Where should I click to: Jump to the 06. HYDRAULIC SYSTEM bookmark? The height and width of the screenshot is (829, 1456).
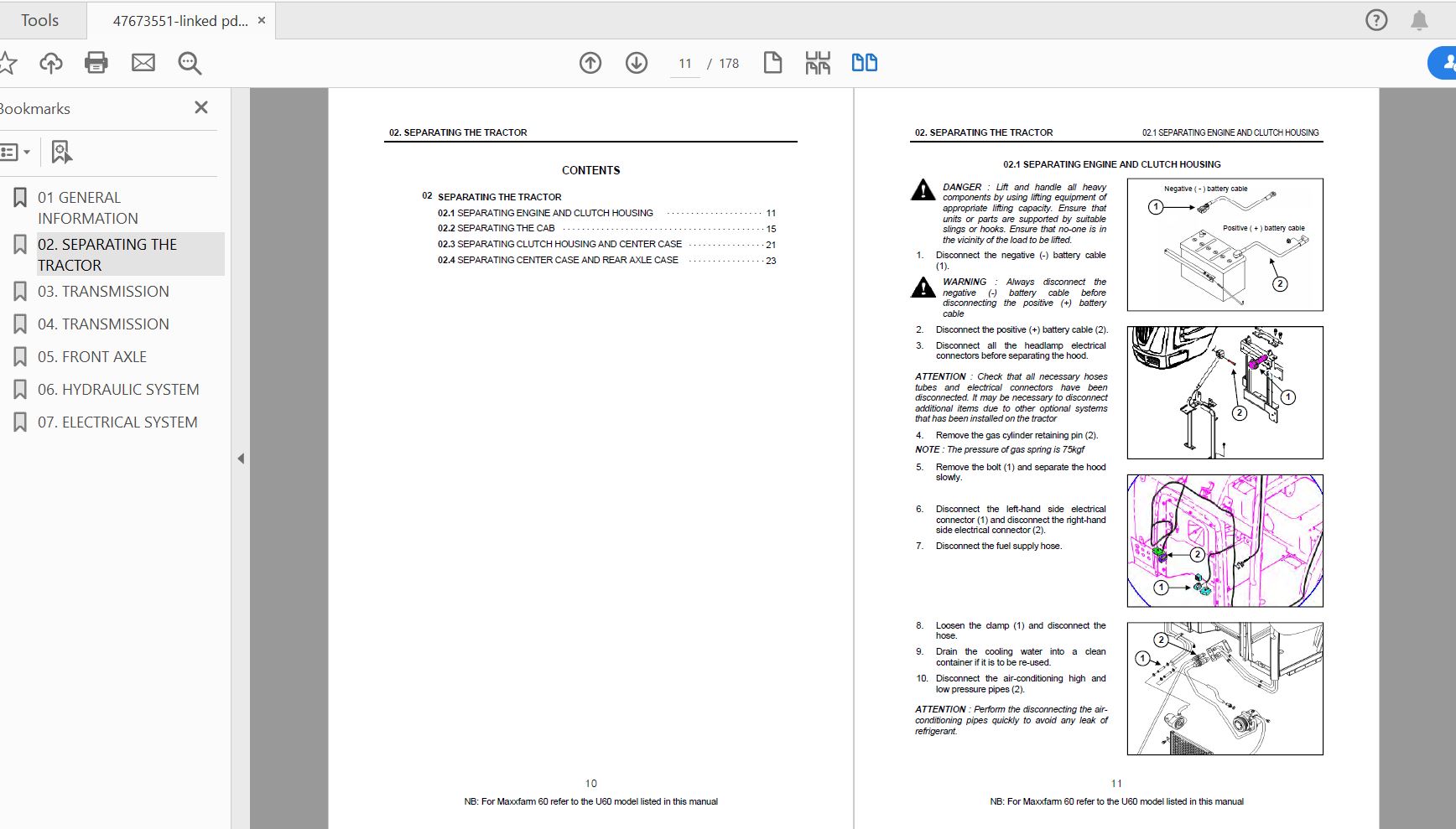click(118, 390)
